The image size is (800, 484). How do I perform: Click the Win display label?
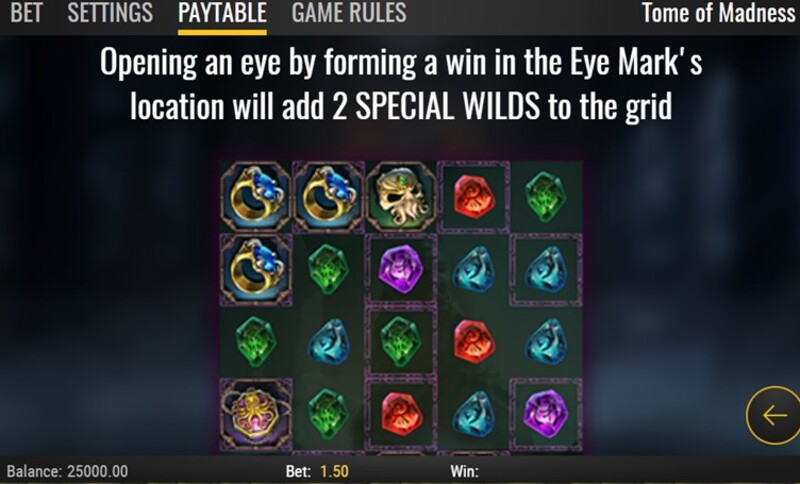tap(464, 471)
